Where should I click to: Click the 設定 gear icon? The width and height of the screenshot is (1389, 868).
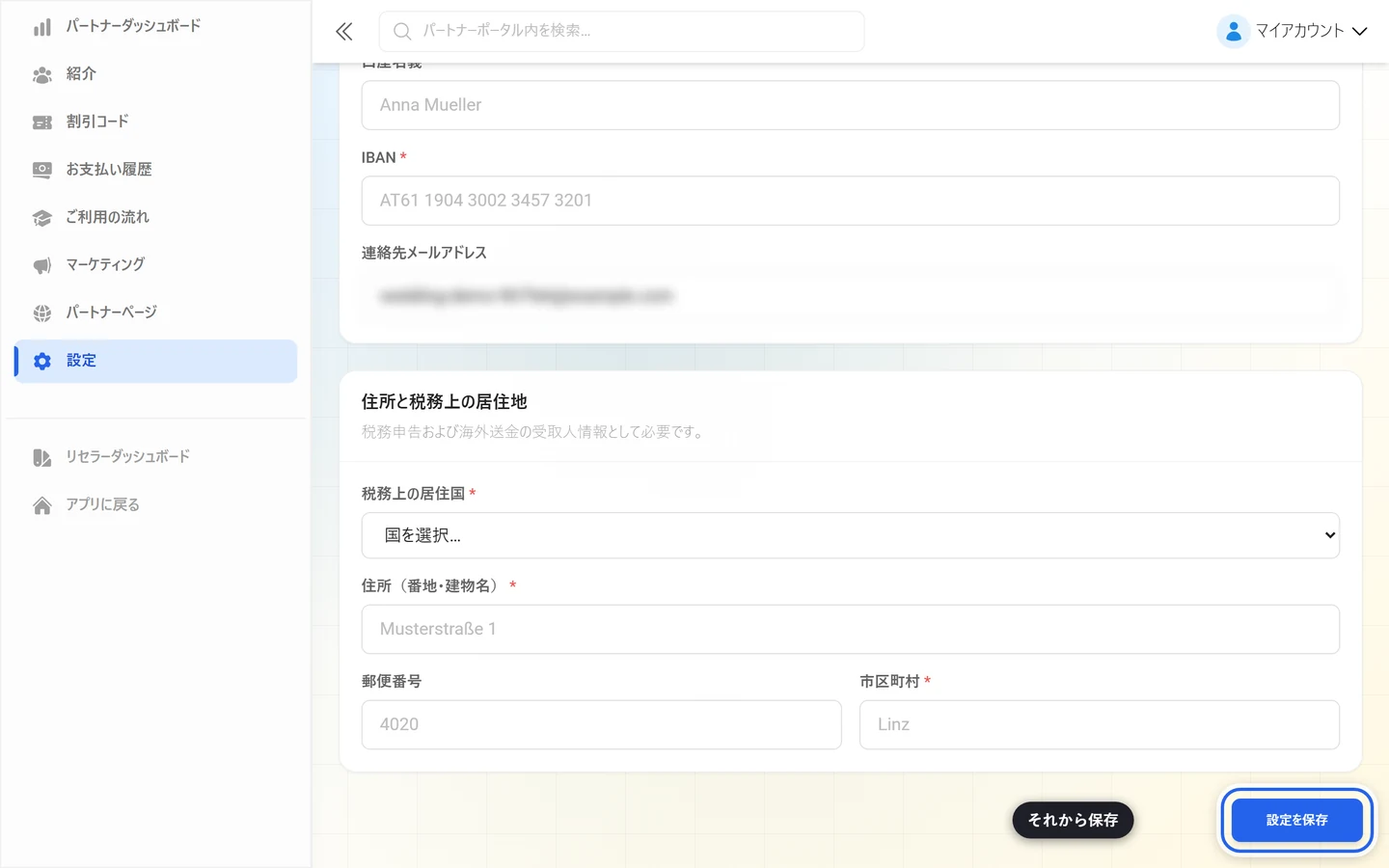click(x=42, y=361)
